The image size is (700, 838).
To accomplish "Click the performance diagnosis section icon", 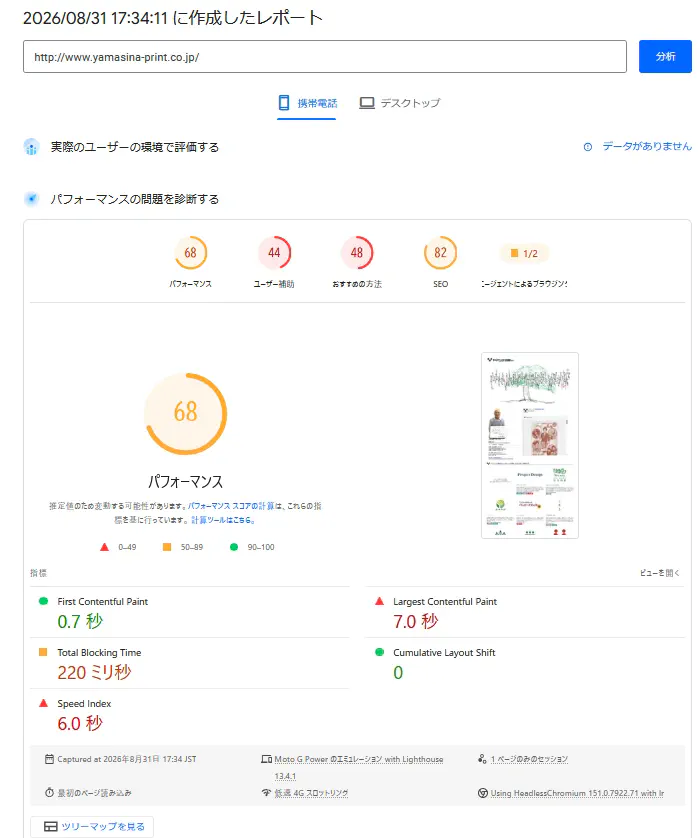I will pos(32,199).
